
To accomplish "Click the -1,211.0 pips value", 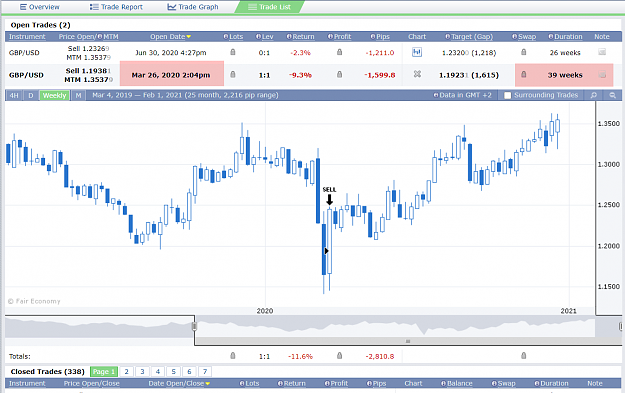I will click(x=379, y=53).
